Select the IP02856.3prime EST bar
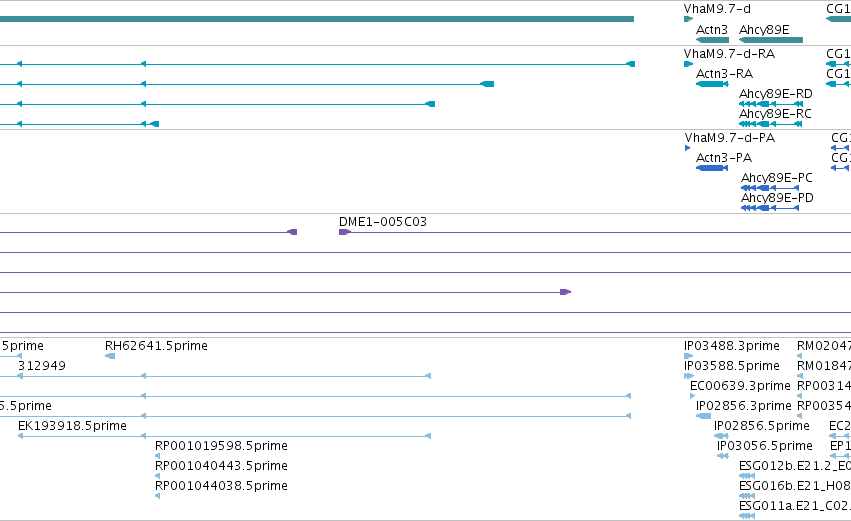The height and width of the screenshot is (521, 851). (703, 416)
